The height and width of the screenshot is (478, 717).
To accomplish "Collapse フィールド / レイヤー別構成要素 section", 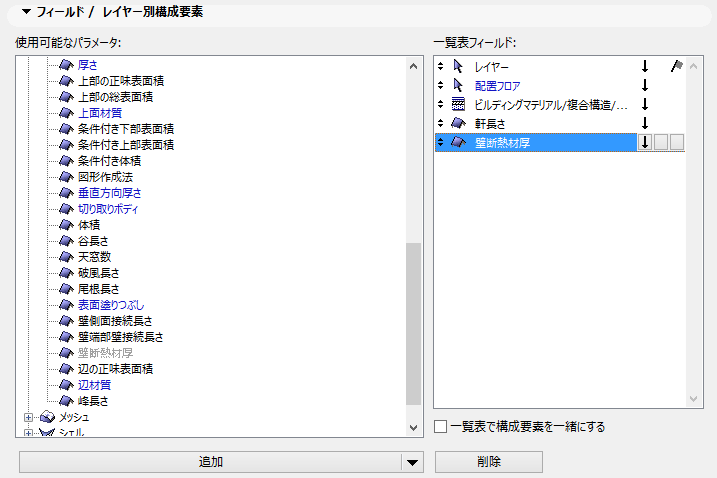I will [x=27, y=11].
